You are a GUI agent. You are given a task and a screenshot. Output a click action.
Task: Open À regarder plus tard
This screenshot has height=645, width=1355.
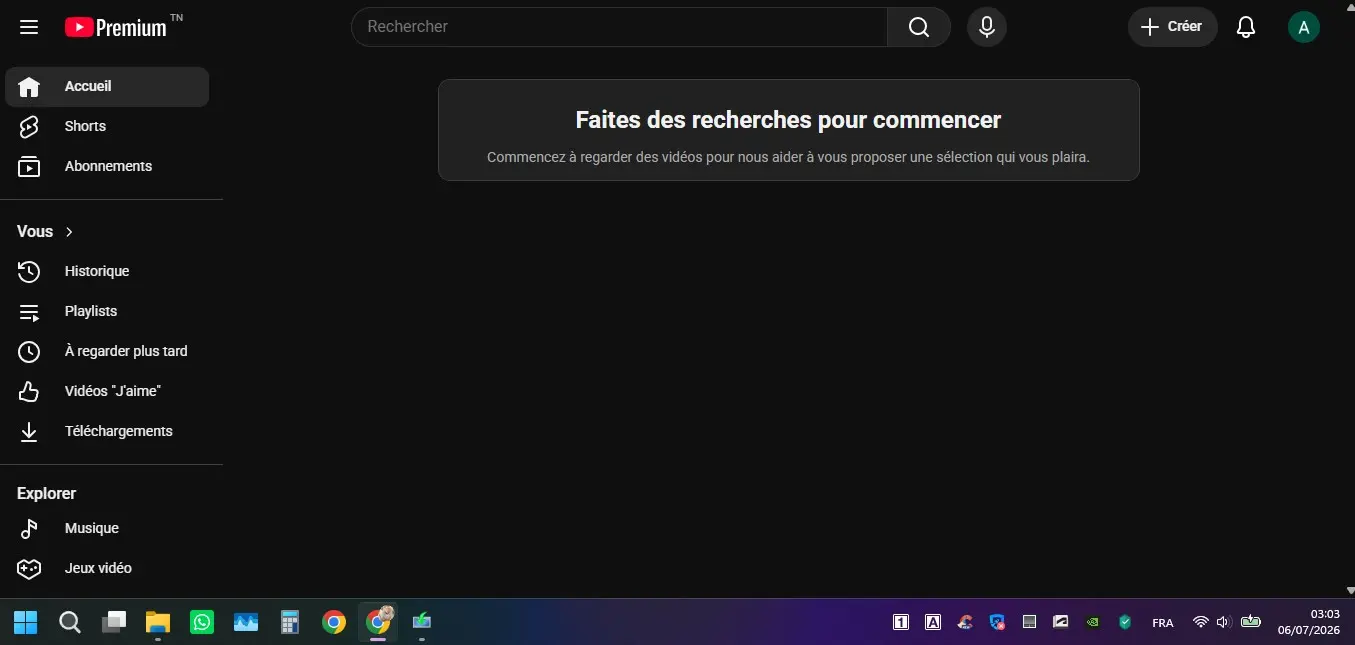pyautogui.click(x=107, y=351)
